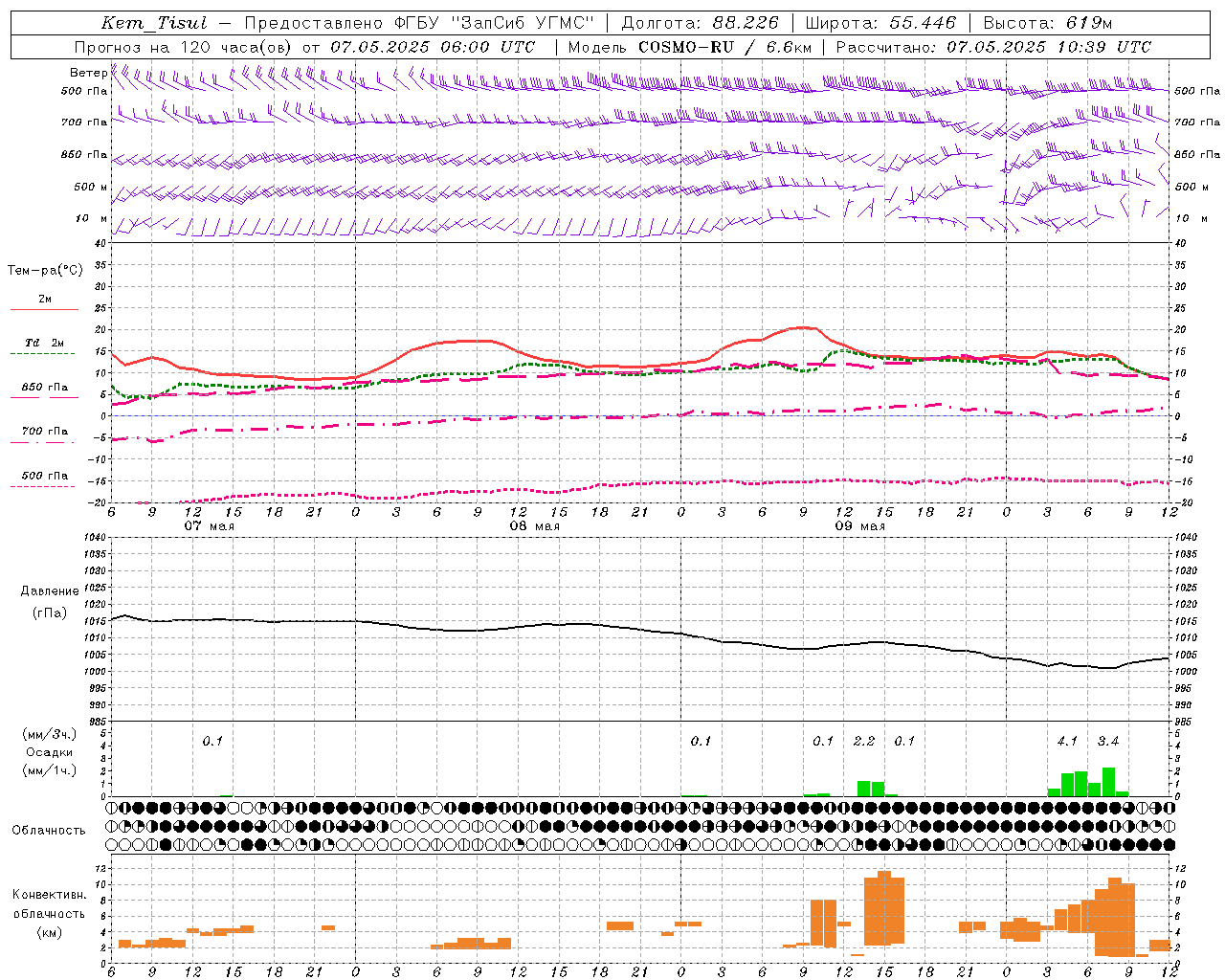Click the solid red line sample under '2м' legend
The width and height of the screenshot is (1225, 980).
[44, 310]
